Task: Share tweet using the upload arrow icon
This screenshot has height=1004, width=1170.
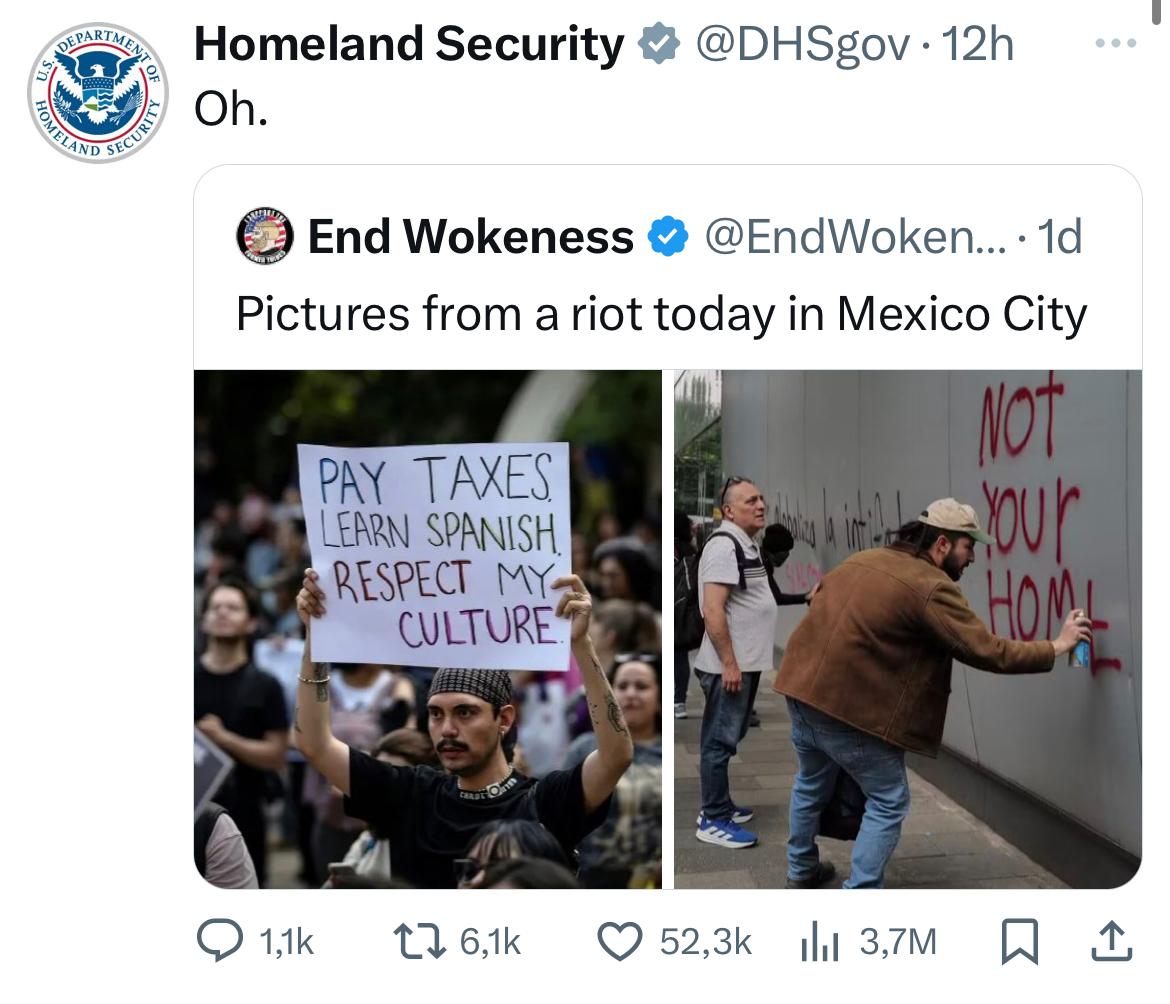Action: click(1112, 941)
